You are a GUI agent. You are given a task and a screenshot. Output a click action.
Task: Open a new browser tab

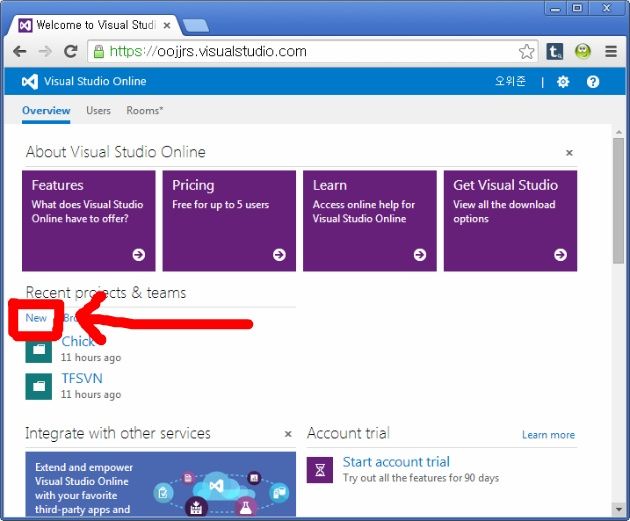click(x=196, y=25)
